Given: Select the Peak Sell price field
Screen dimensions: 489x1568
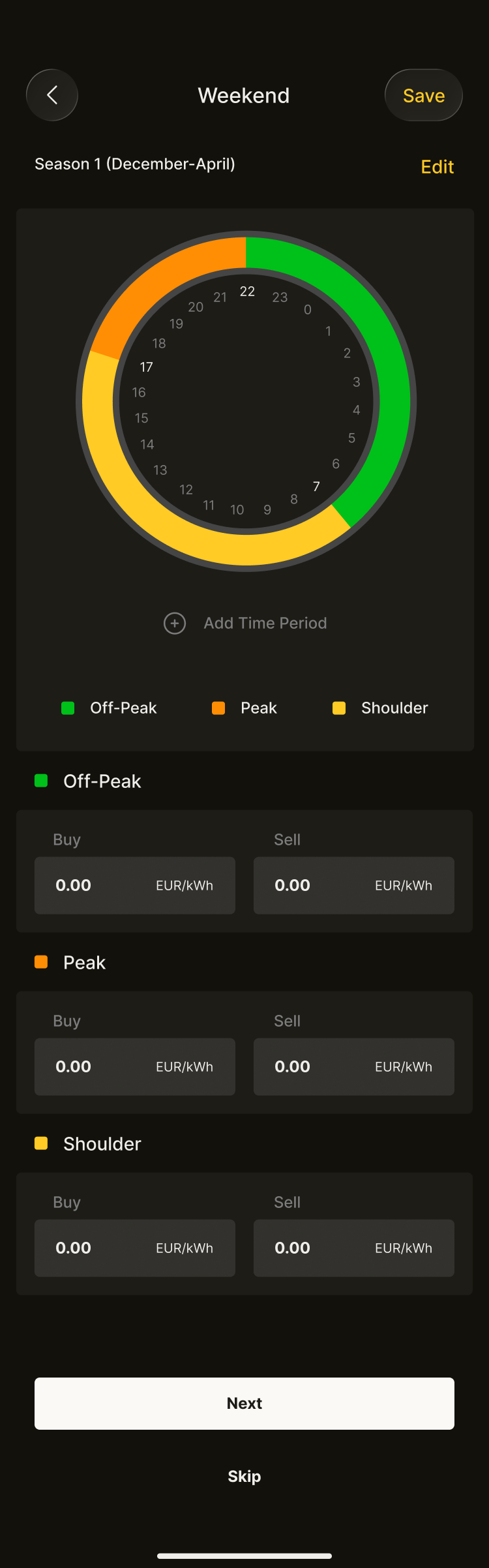Looking at the screenshot, I should coord(354,1067).
